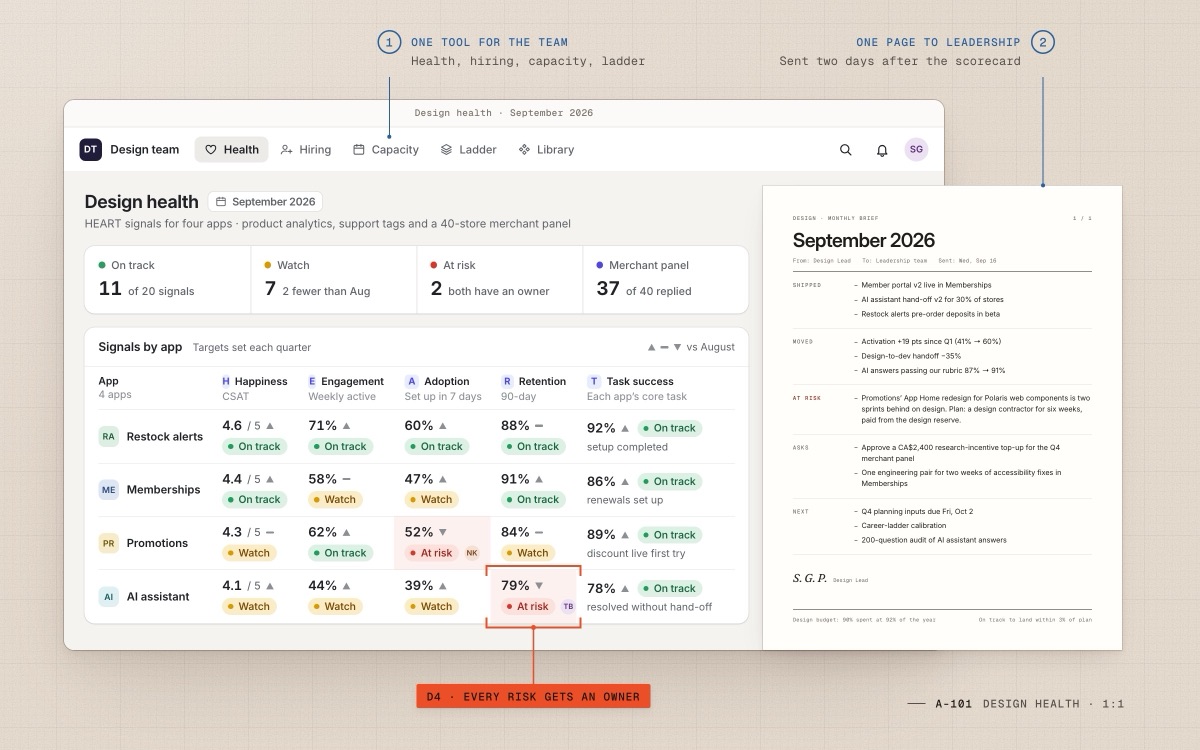This screenshot has width=1200, height=750.
Task: Open notifications bell
Action: coord(882,150)
